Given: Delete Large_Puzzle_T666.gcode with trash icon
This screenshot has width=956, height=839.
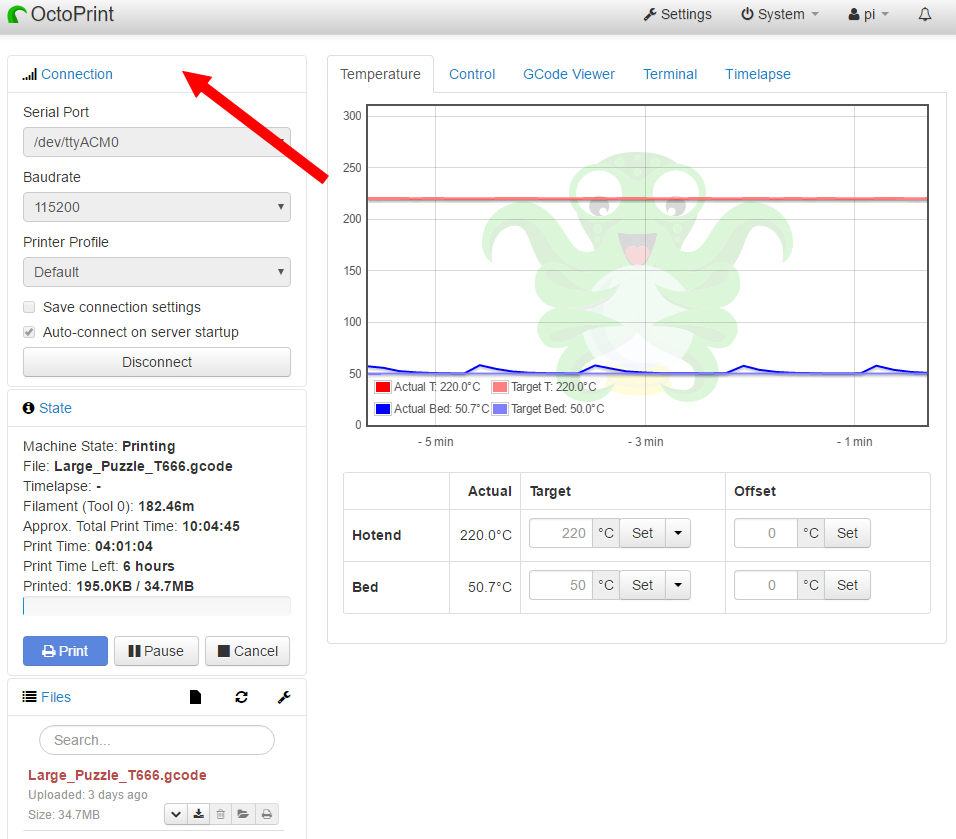Looking at the screenshot, I should pyautogui.click(x=221, y=814).
